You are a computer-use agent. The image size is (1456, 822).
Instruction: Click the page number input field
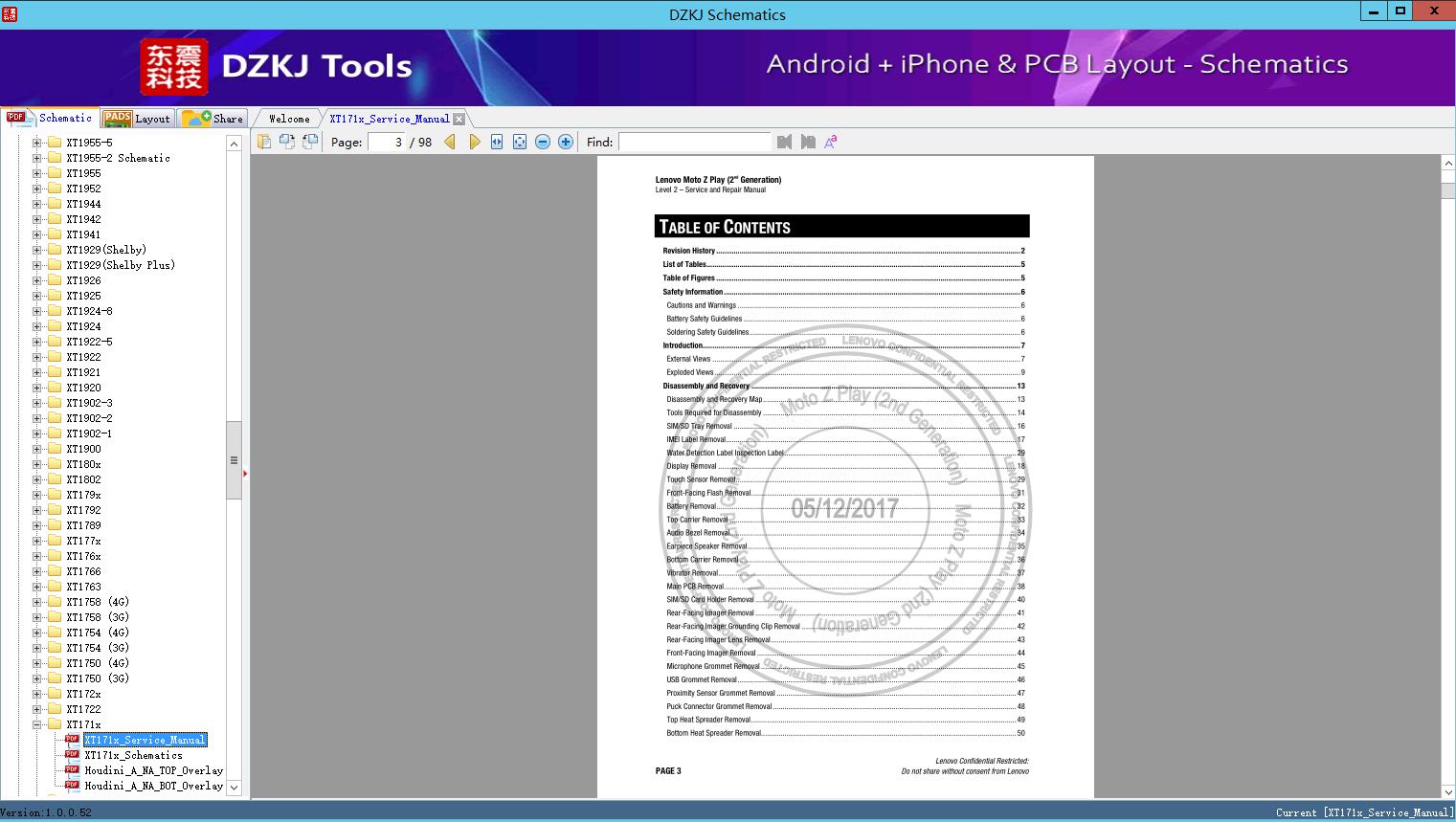[x=387, y=142]
